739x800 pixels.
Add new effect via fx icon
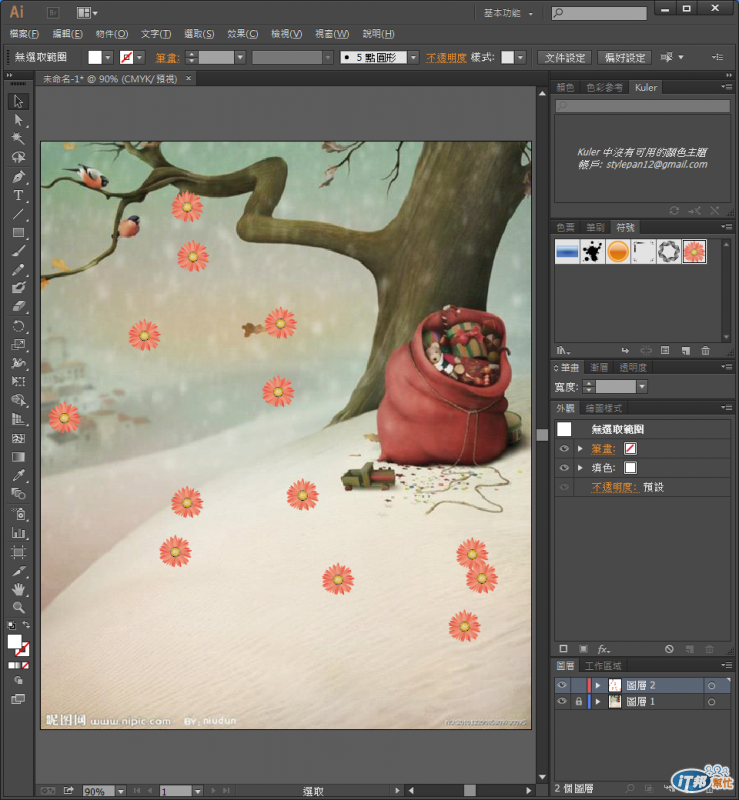(x=604, y=649)
